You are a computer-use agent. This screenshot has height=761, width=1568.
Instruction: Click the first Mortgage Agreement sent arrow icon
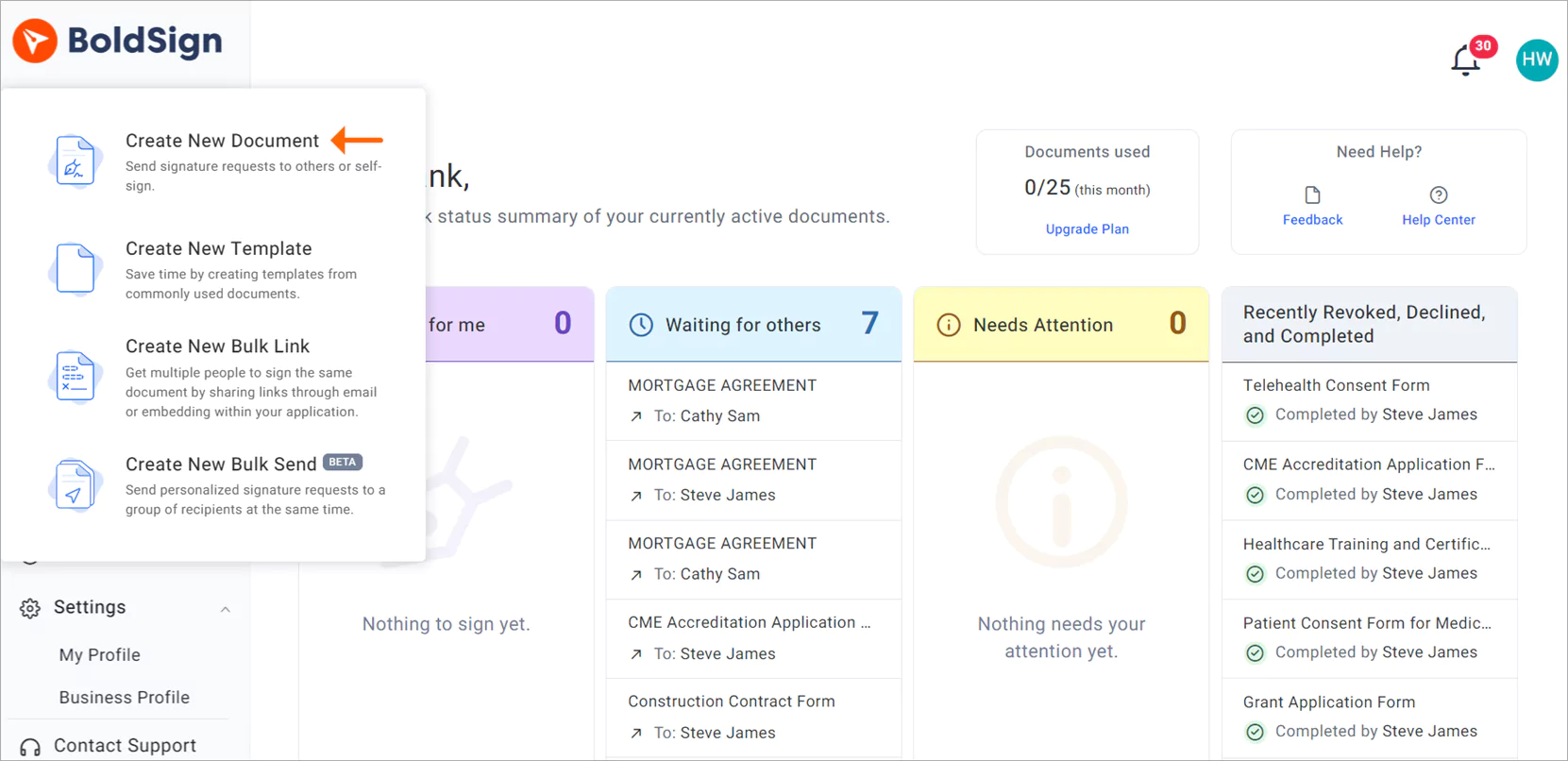point(636,416)
